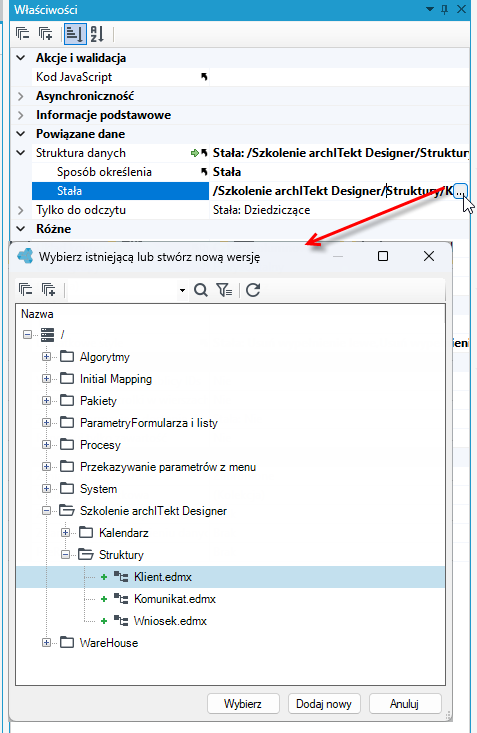Open the filter options icon
This screenshot has width=477, height=733.
point(224,290)
